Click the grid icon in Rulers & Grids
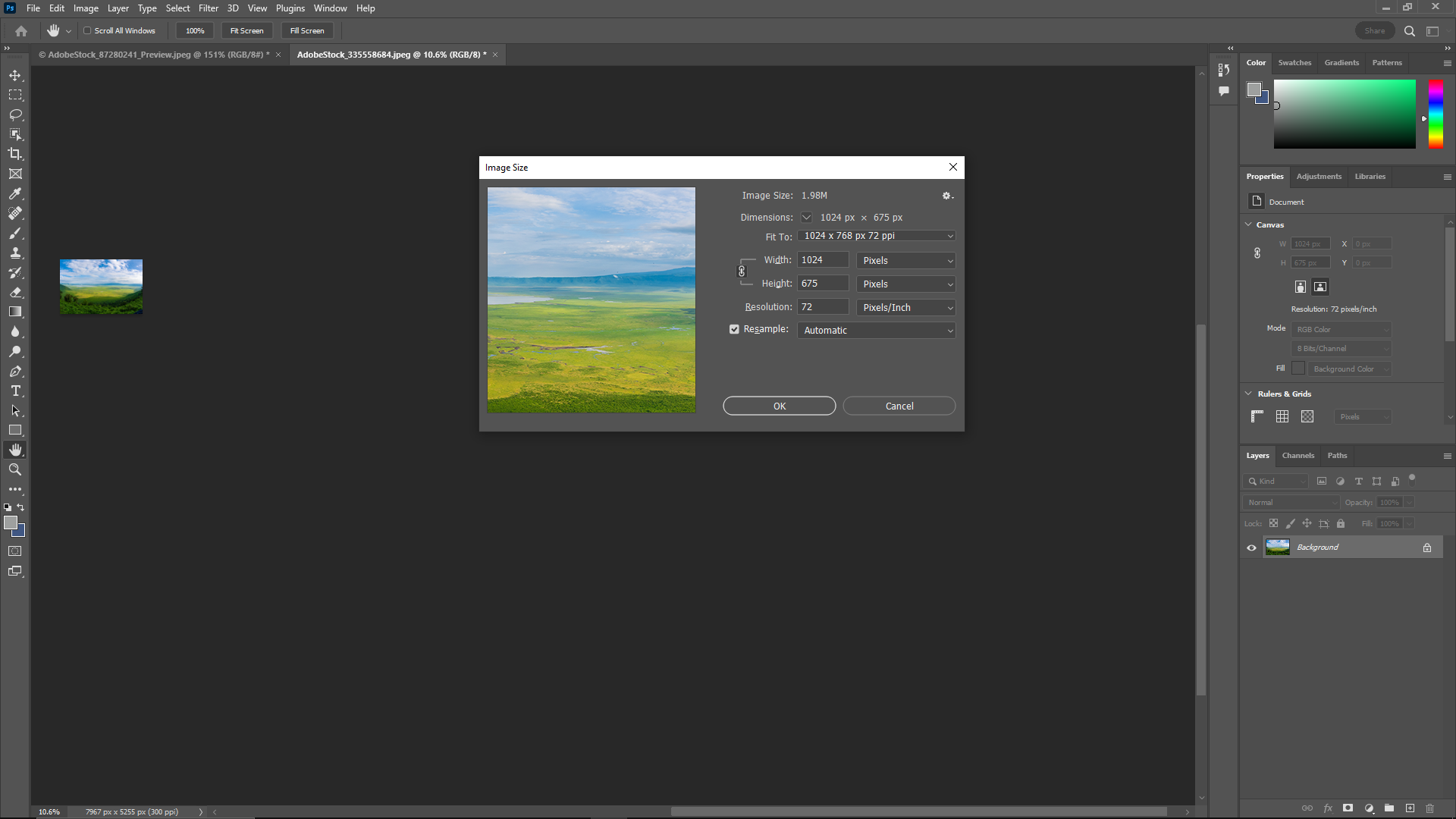Viewport: 1456px width, 819px height. tap(1282, 416)
